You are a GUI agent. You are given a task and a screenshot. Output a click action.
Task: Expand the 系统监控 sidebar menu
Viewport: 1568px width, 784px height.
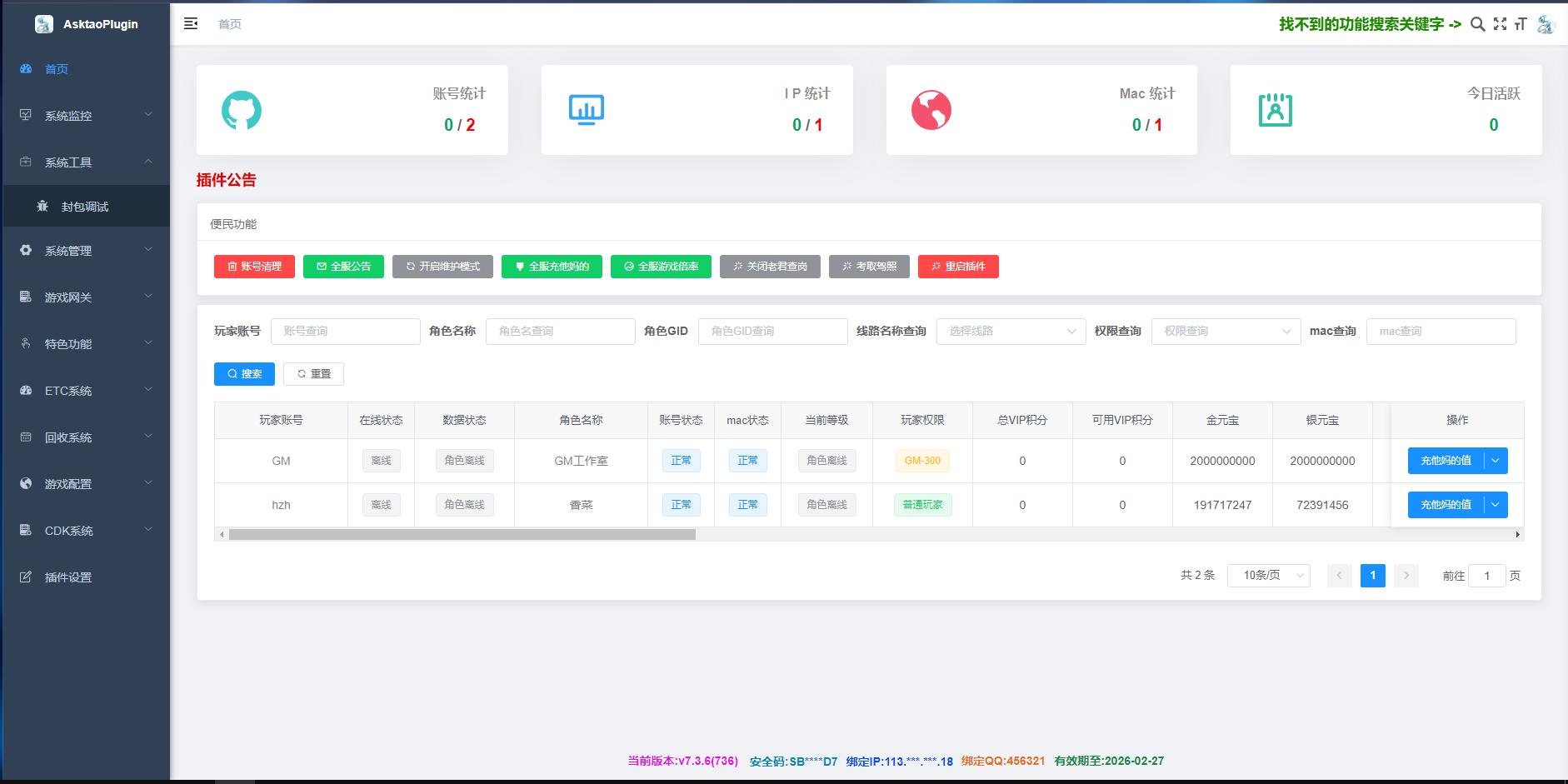[86, 116]
